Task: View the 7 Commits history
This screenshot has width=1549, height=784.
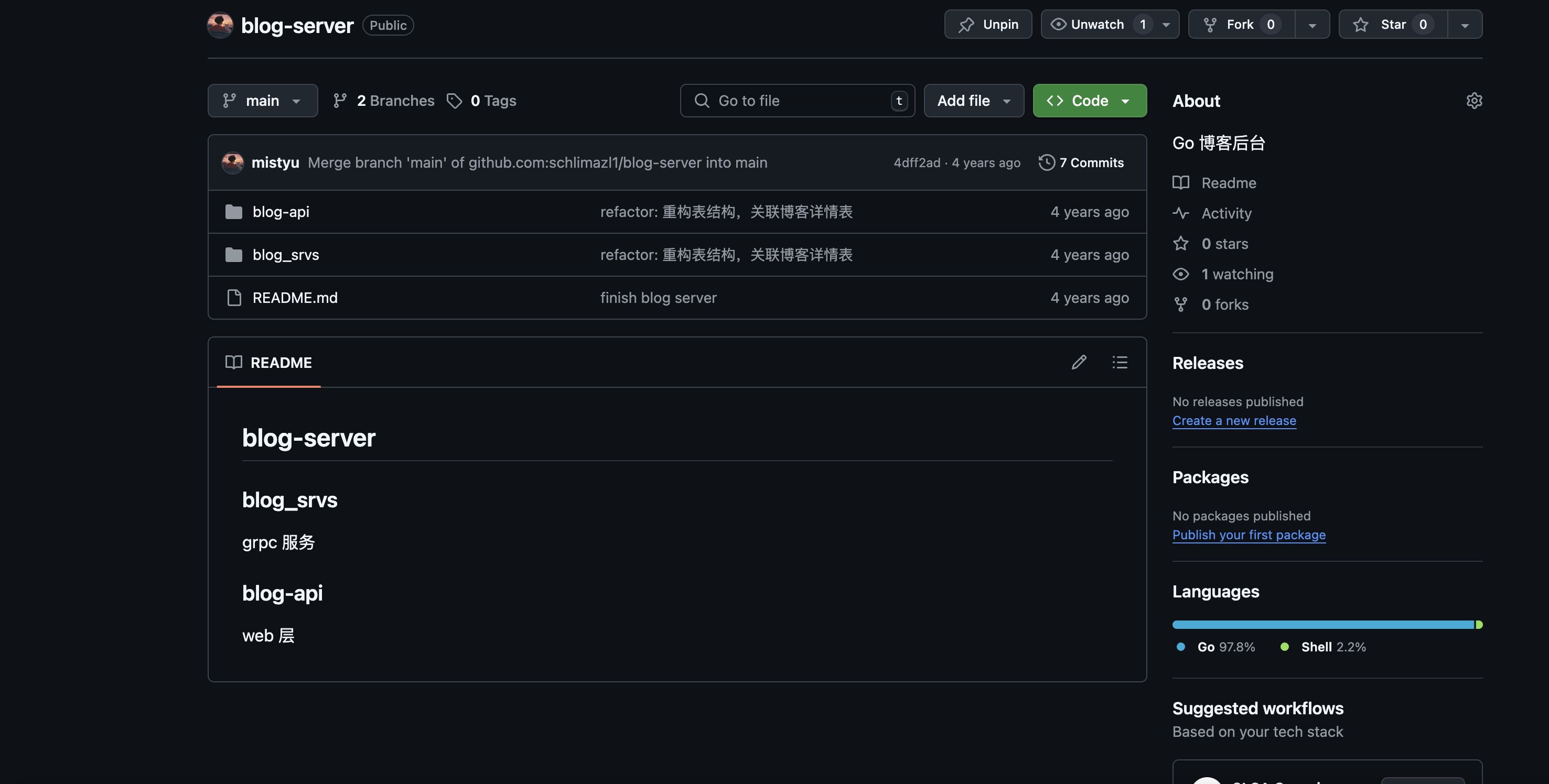Action: [x=1081, y=163]
